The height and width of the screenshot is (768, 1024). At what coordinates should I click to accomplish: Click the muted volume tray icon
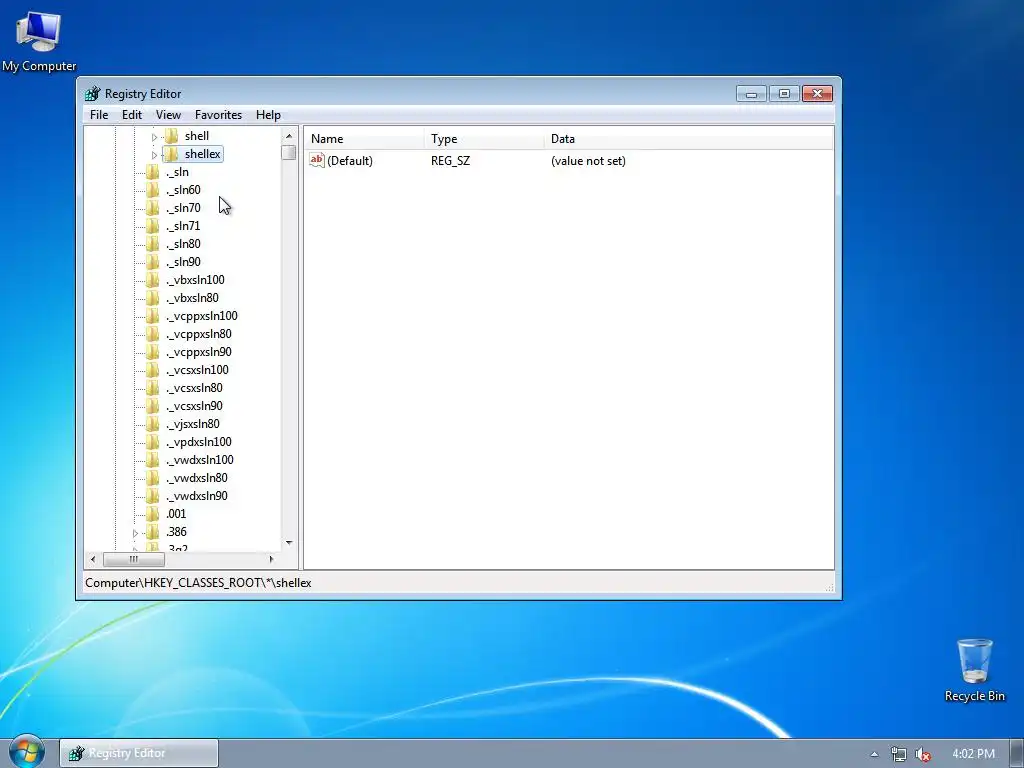click(923, 754)
